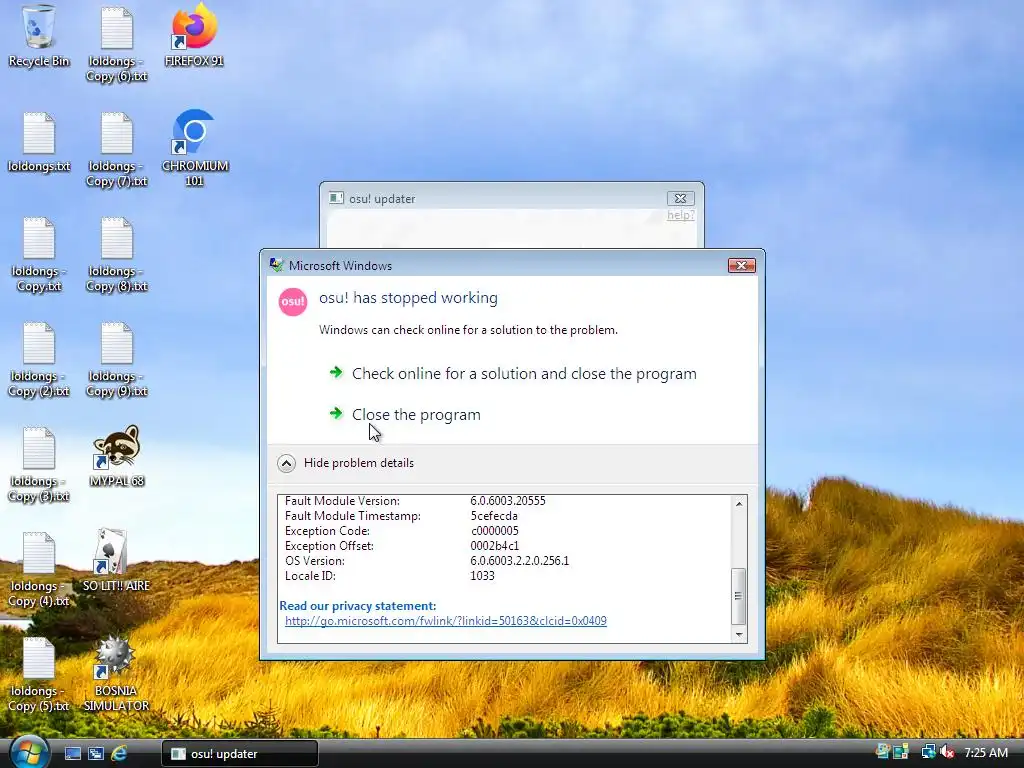The width and height of the screenshot is (1024, 768).
Task: Open SO LIT!! AIRE solitaire shortcut
Action: (x=116, y=561)
